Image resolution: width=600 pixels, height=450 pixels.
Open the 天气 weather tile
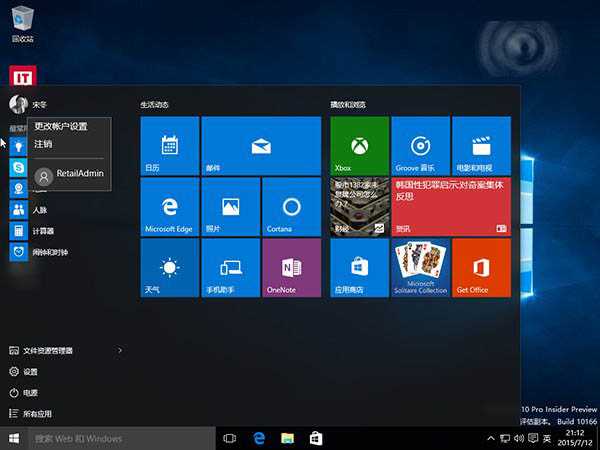169,268
